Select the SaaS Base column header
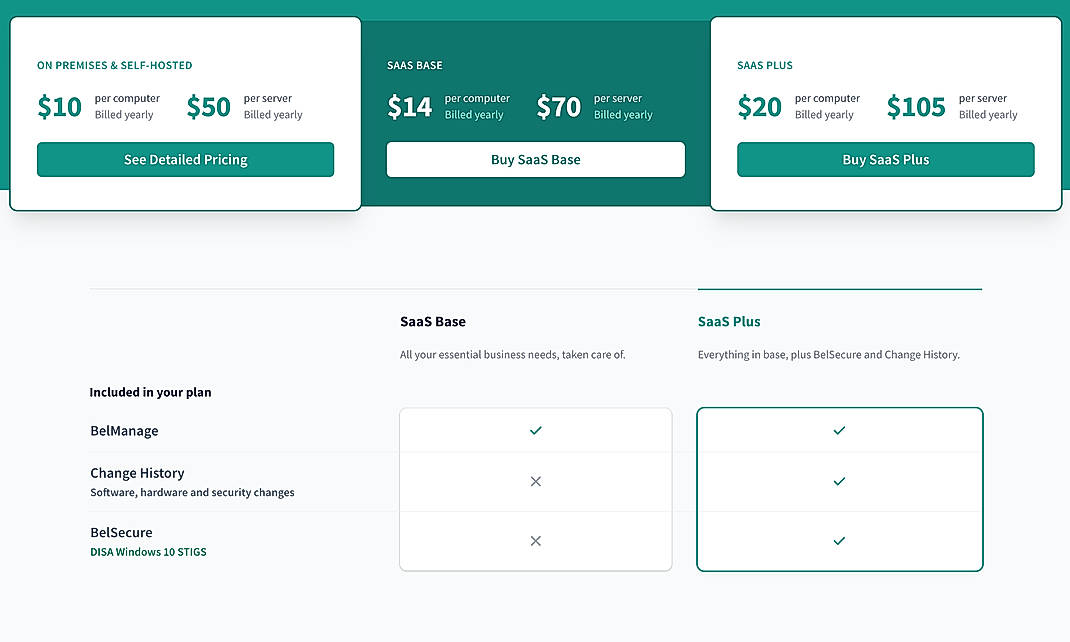The image size is (1070, 642). click(433, 321)
